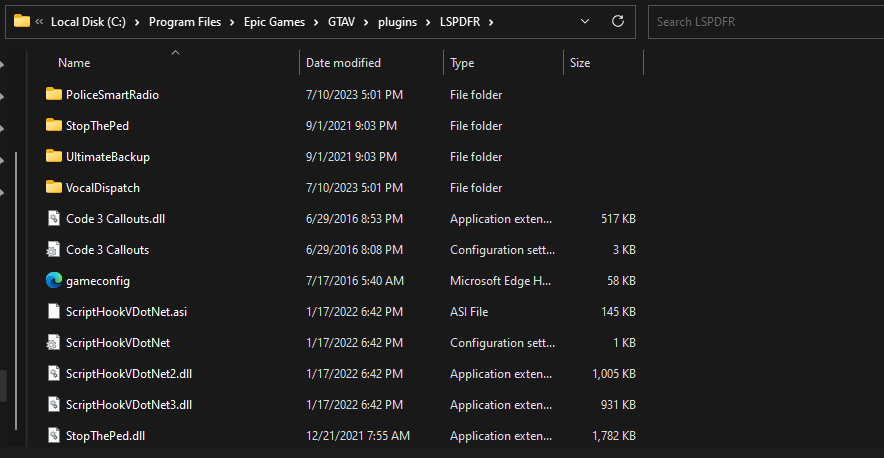The height and width of the screenshot is (458, 884).
Task: Select the StopThePed folder icon
Action: click(x=54, y=126)
